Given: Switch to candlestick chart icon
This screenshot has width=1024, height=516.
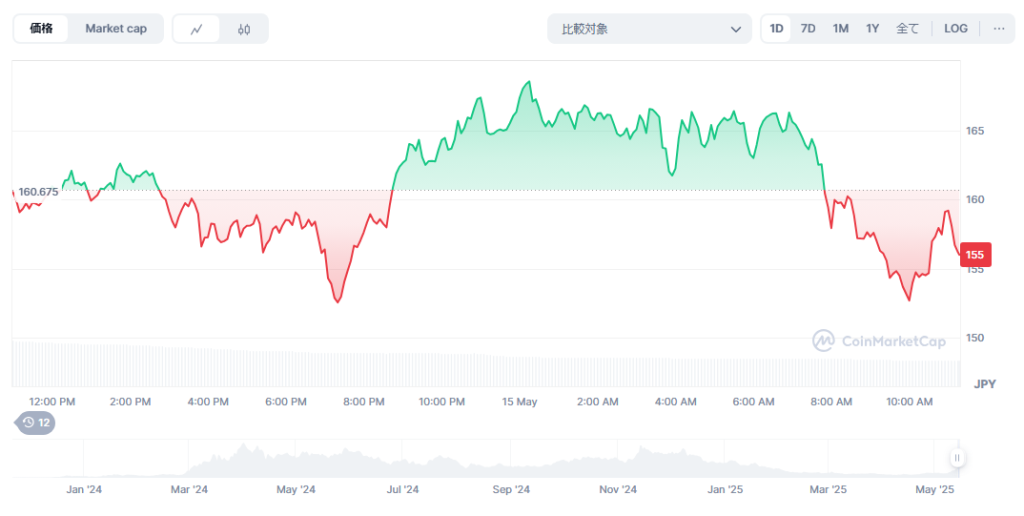Looking at the screenshot, I should (244, 29).
